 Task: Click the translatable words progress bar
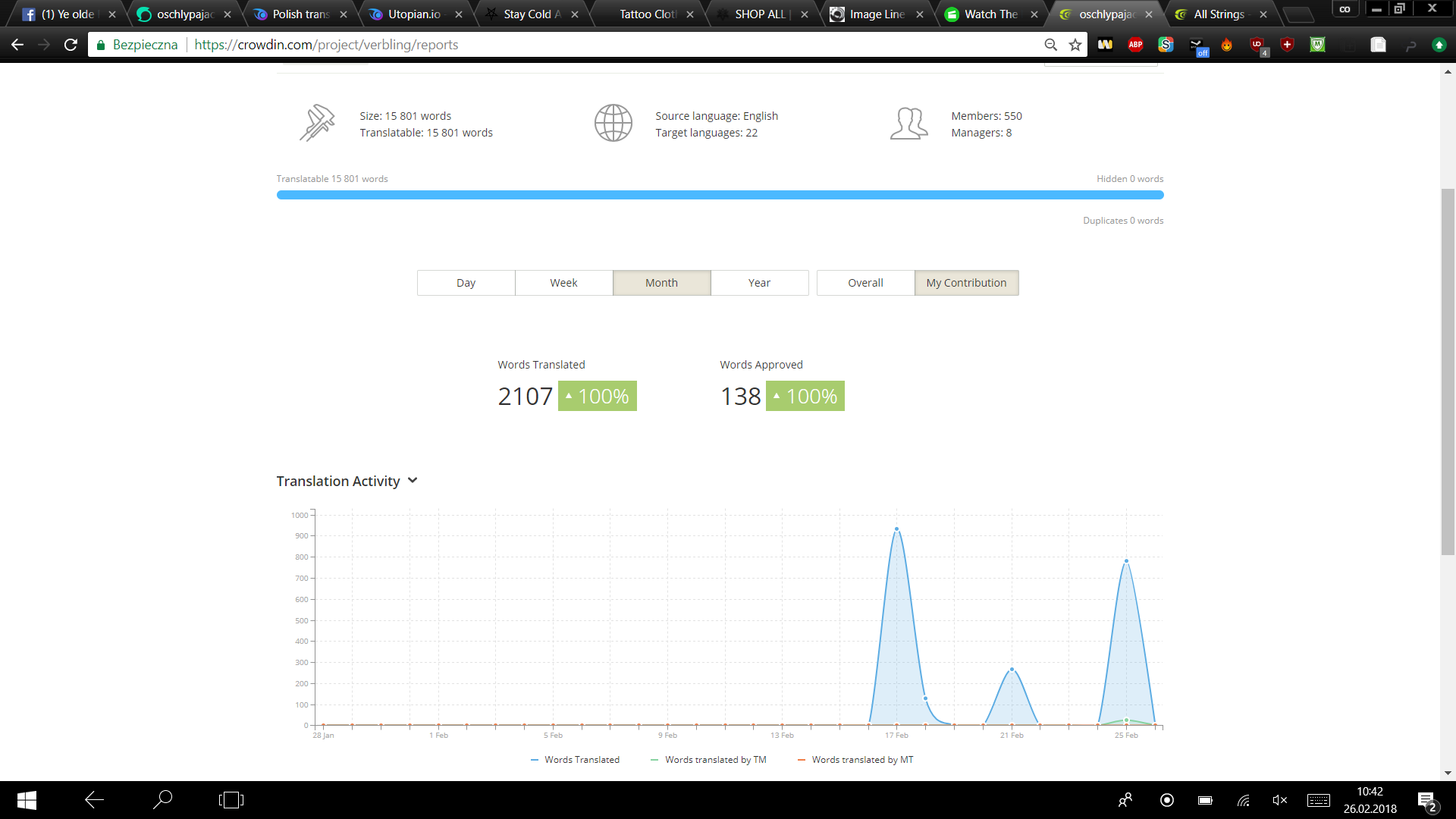tap(720, 195)
